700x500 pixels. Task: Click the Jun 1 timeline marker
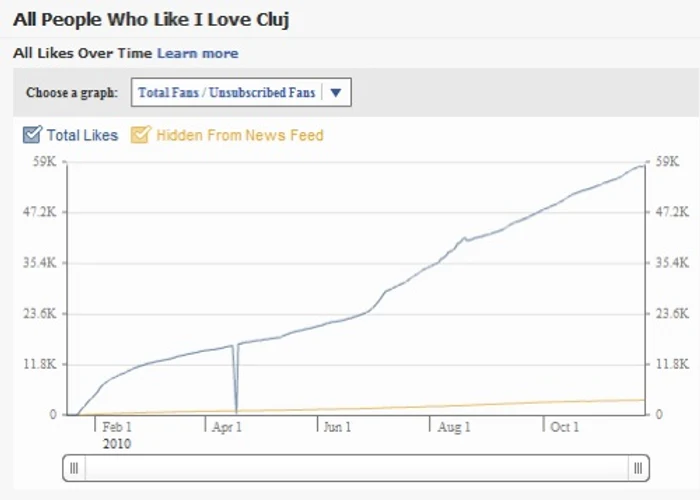(x=337, y=427)
